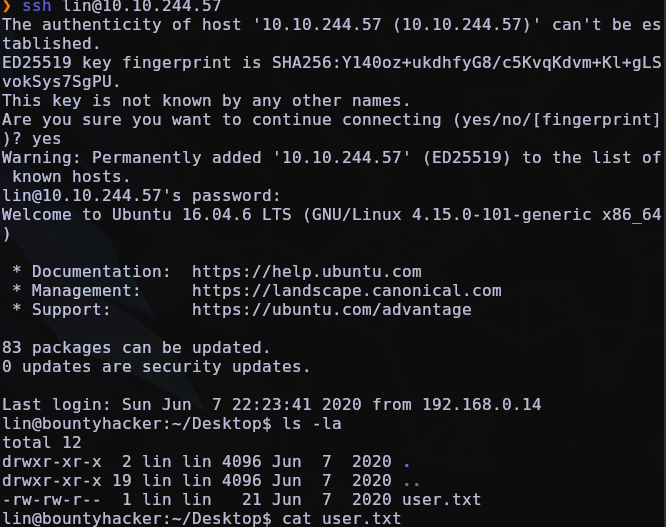
Task: Open the https://landscape.canonical.com management link
Action: (x=347, y=290)
